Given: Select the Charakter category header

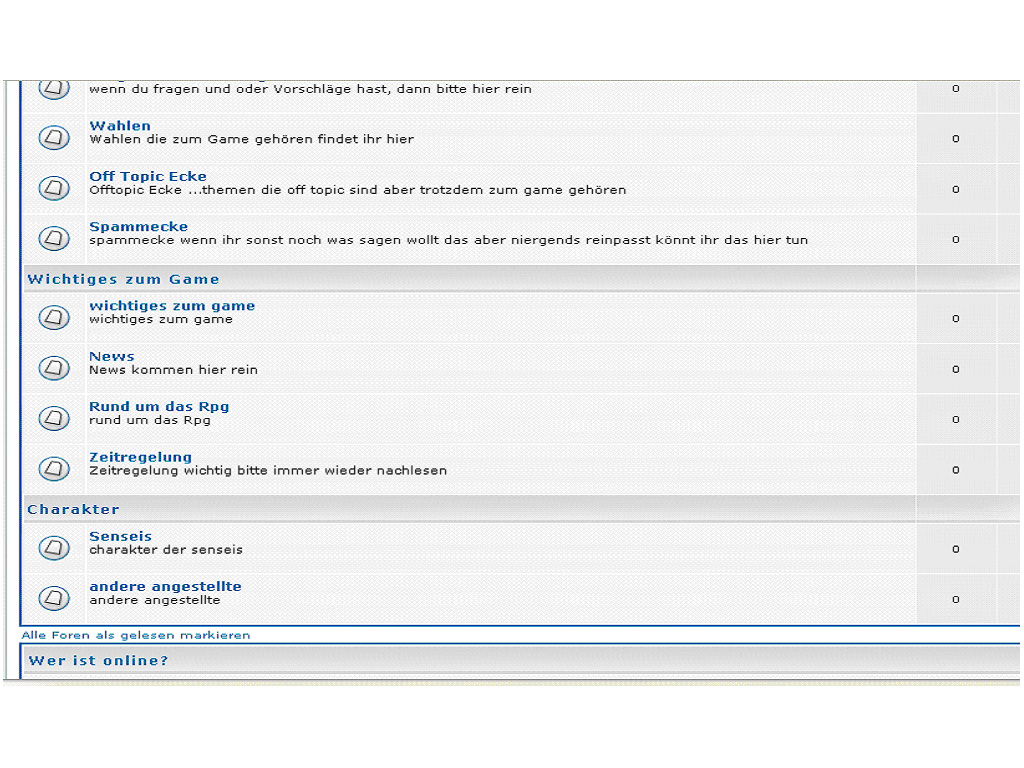Looking at the screenshot, I should click(x=73, y=509).
